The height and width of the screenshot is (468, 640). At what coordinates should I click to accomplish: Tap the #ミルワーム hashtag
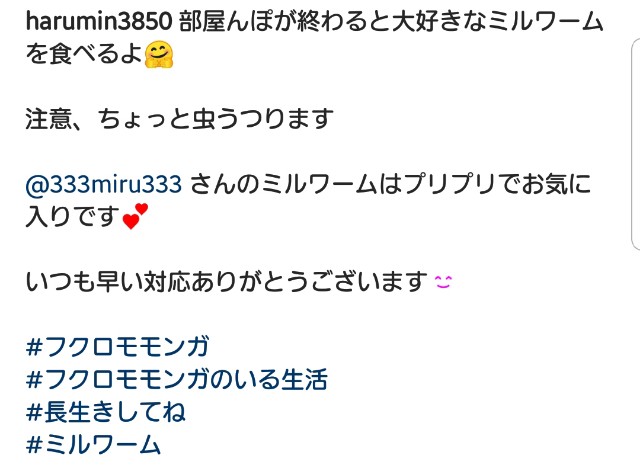click(93, 444)
